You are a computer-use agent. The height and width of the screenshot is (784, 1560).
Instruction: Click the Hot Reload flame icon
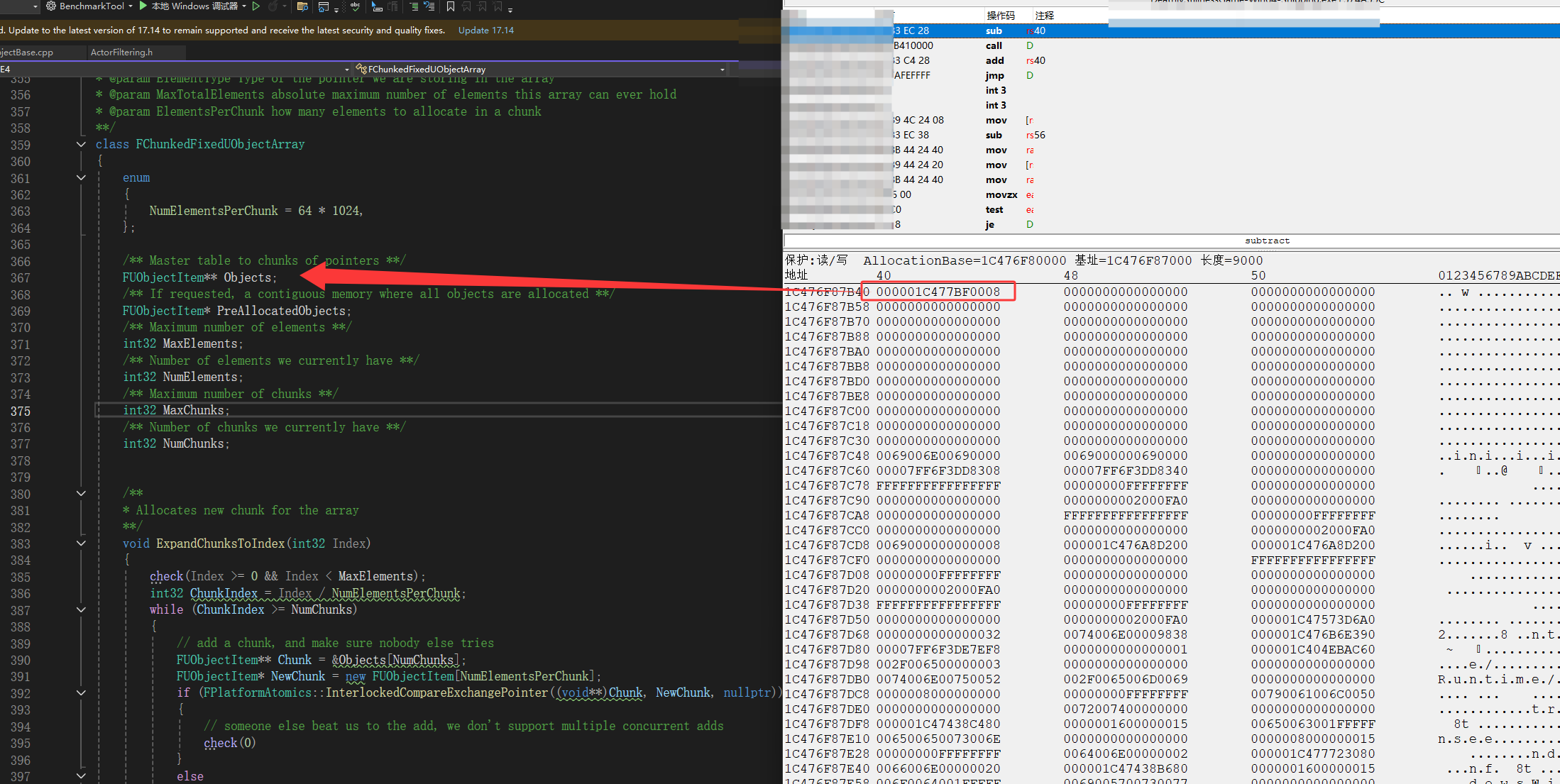pyautogui.click(x=275, y=6)
